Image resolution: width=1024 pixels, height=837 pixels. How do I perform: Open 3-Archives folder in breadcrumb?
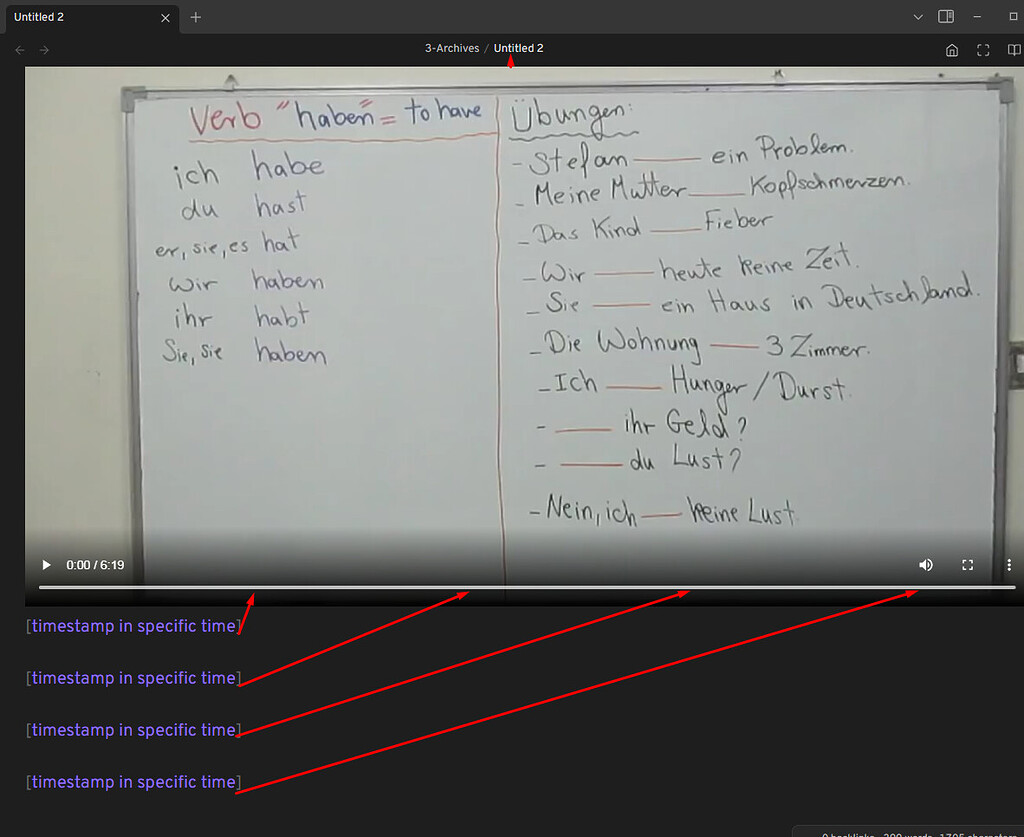(x=452, y=48)
